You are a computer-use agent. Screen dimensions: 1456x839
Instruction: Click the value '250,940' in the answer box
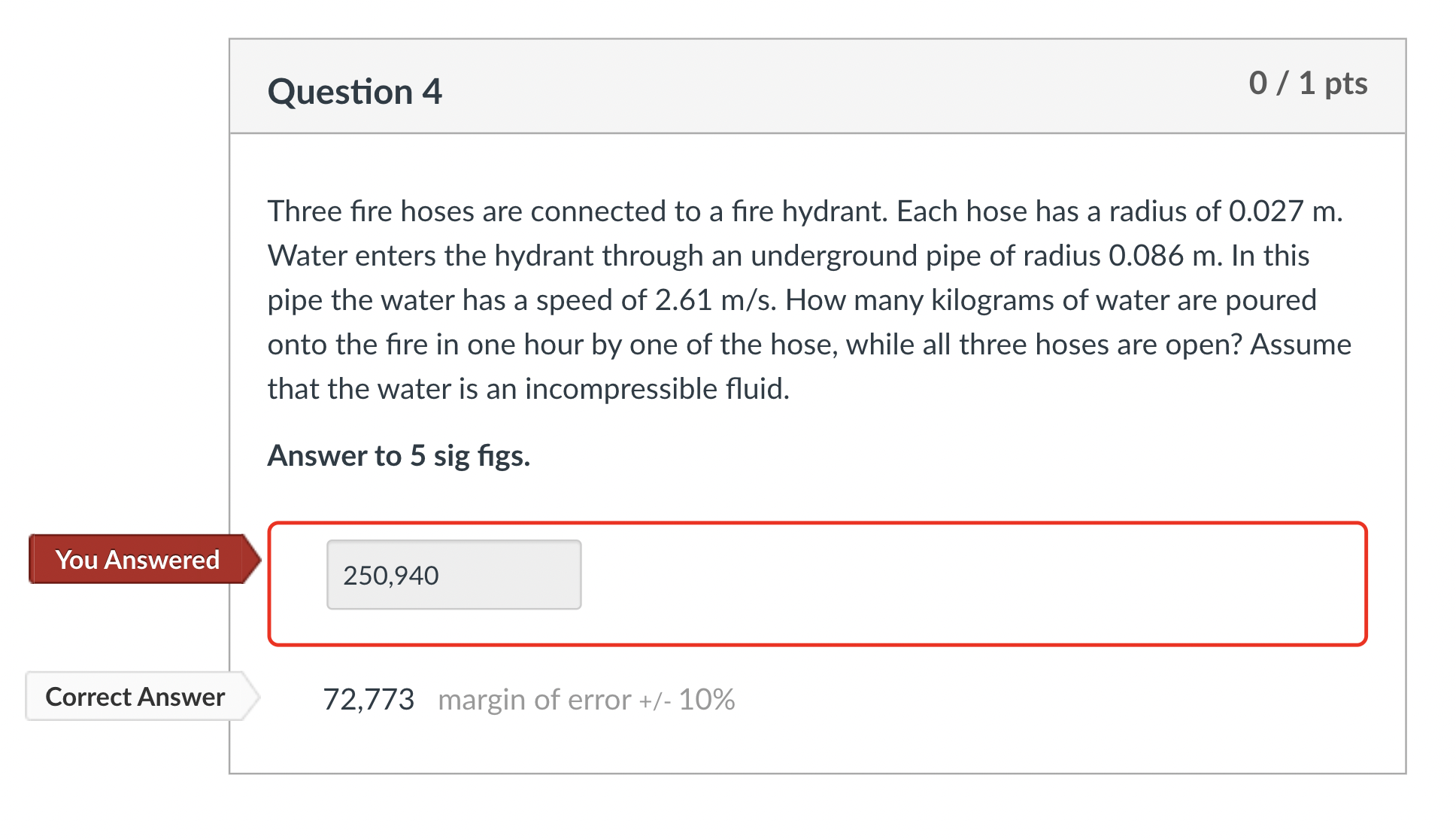390,574
